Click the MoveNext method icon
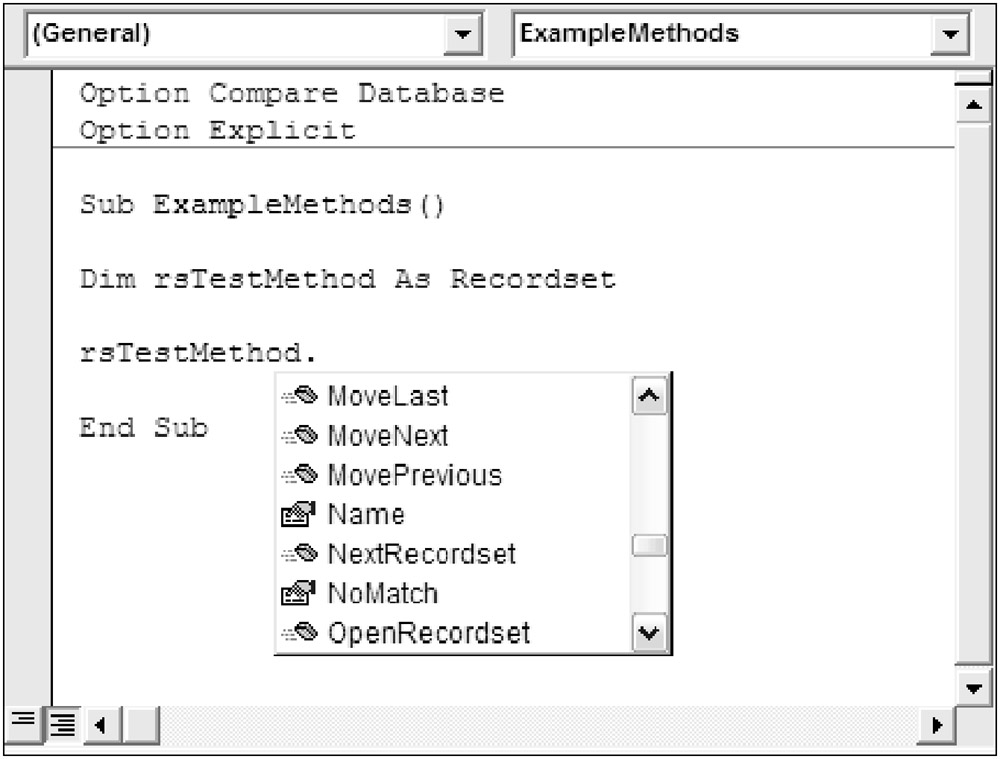Image resolution: width=1000 pixels, height=759 pixels. tap(299, 437)
